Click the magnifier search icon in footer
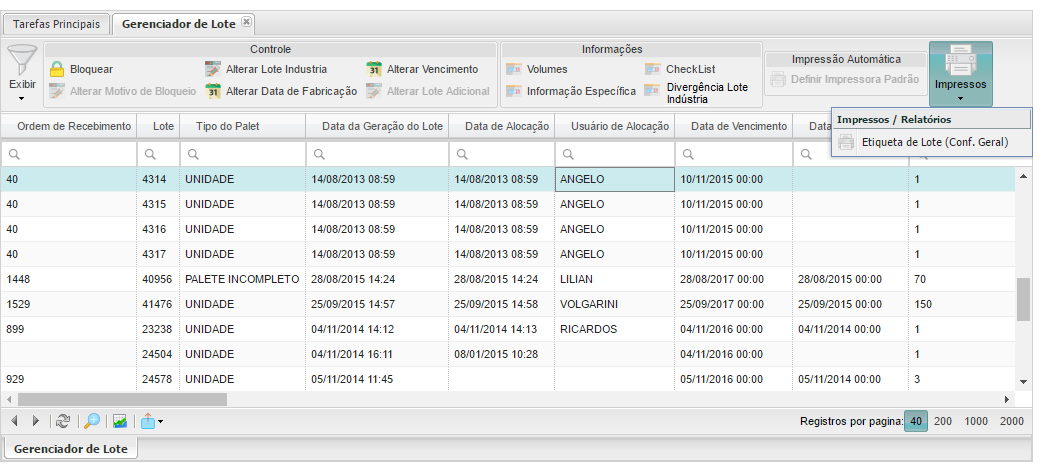Viewport: 1043px width, 472px height. 92,421
